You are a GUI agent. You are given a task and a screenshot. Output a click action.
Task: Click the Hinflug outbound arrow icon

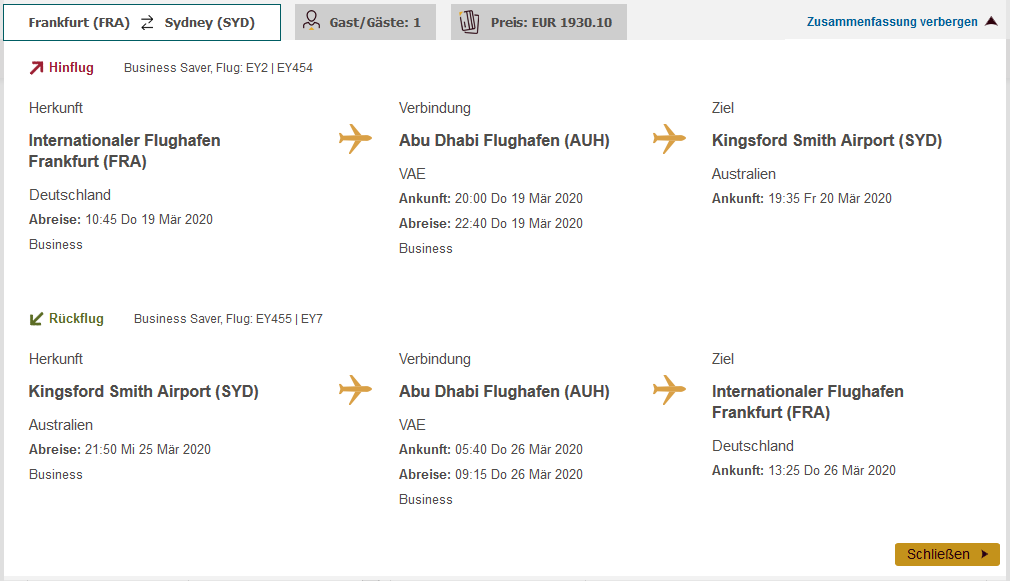tap(37, 68)
